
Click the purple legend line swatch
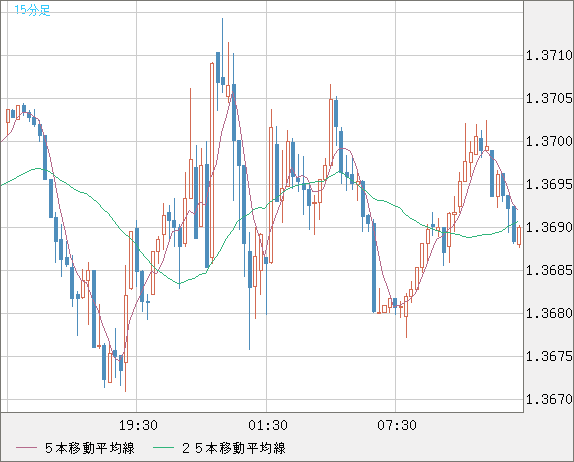point(26,448)
